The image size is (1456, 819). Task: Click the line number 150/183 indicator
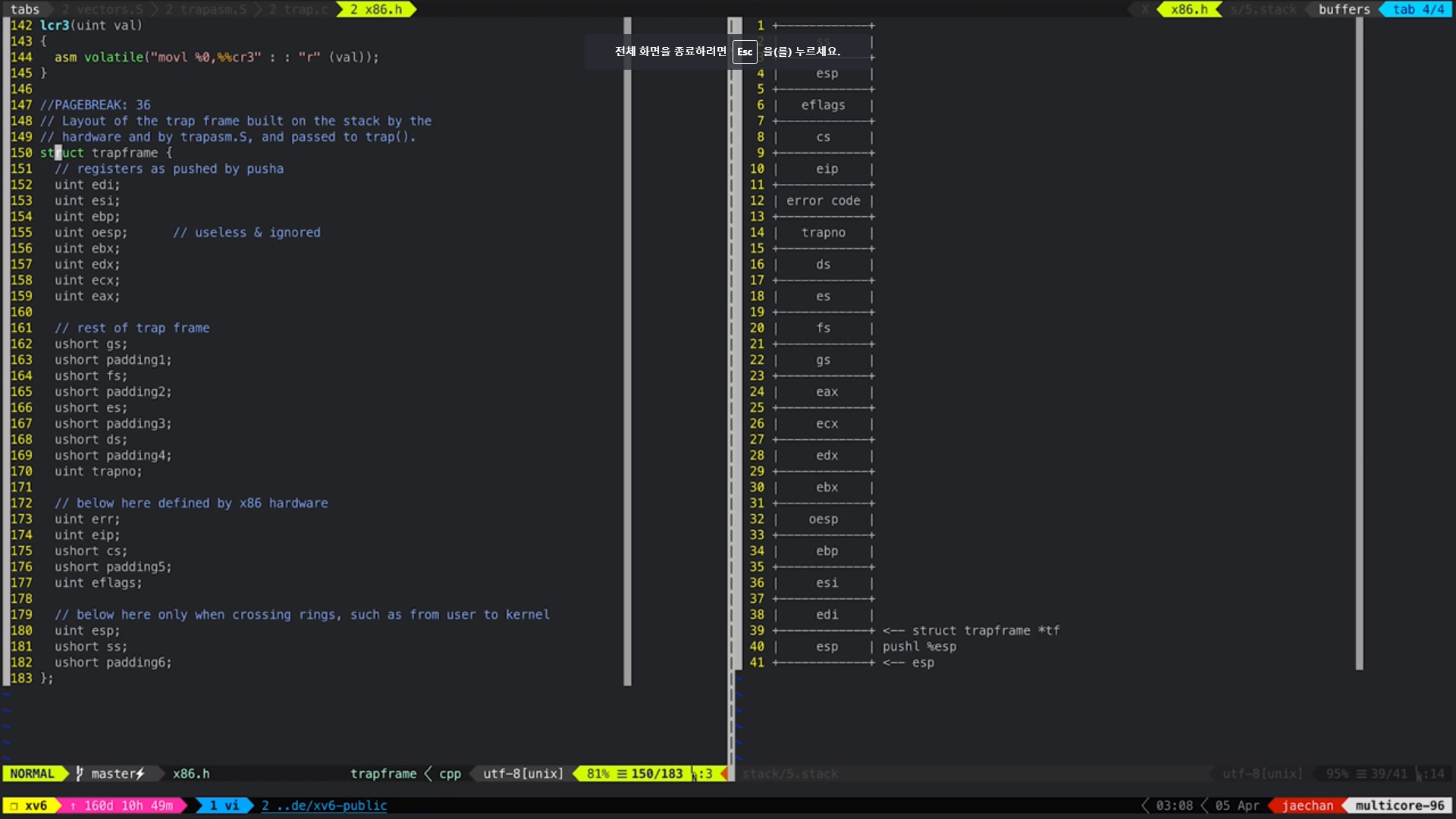(x=656, y=773)
